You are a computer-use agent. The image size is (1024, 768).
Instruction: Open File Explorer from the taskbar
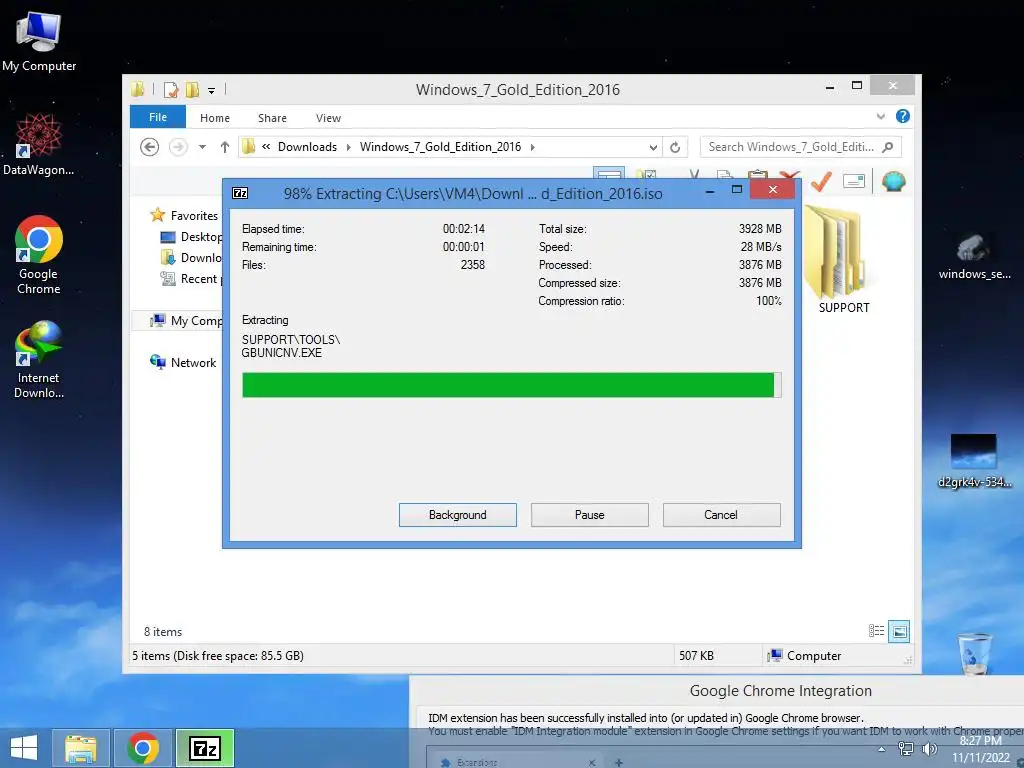tap(81, 748)
